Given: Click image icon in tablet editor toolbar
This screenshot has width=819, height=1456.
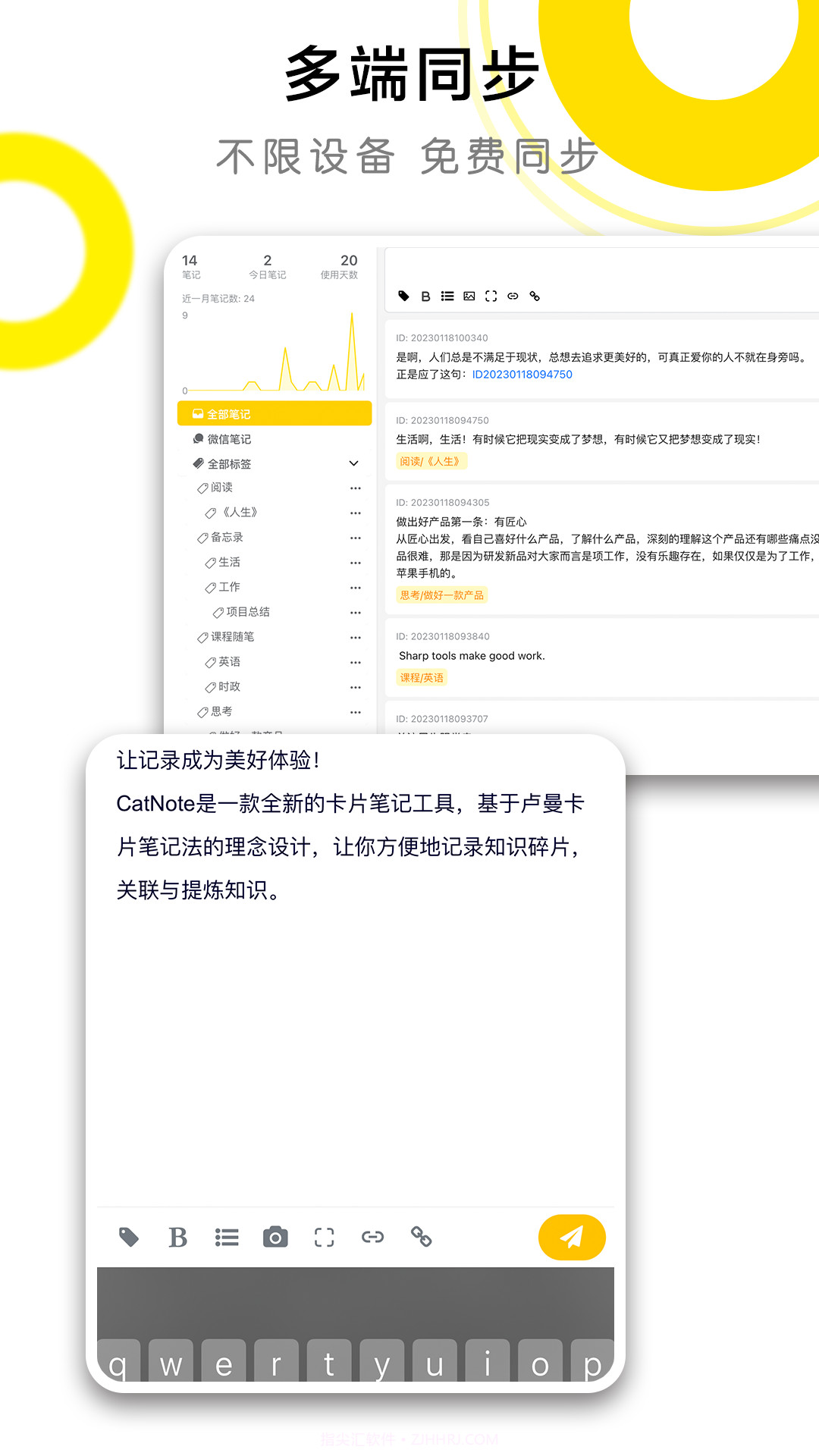Looking at the screenshot, I should point(469,296).
